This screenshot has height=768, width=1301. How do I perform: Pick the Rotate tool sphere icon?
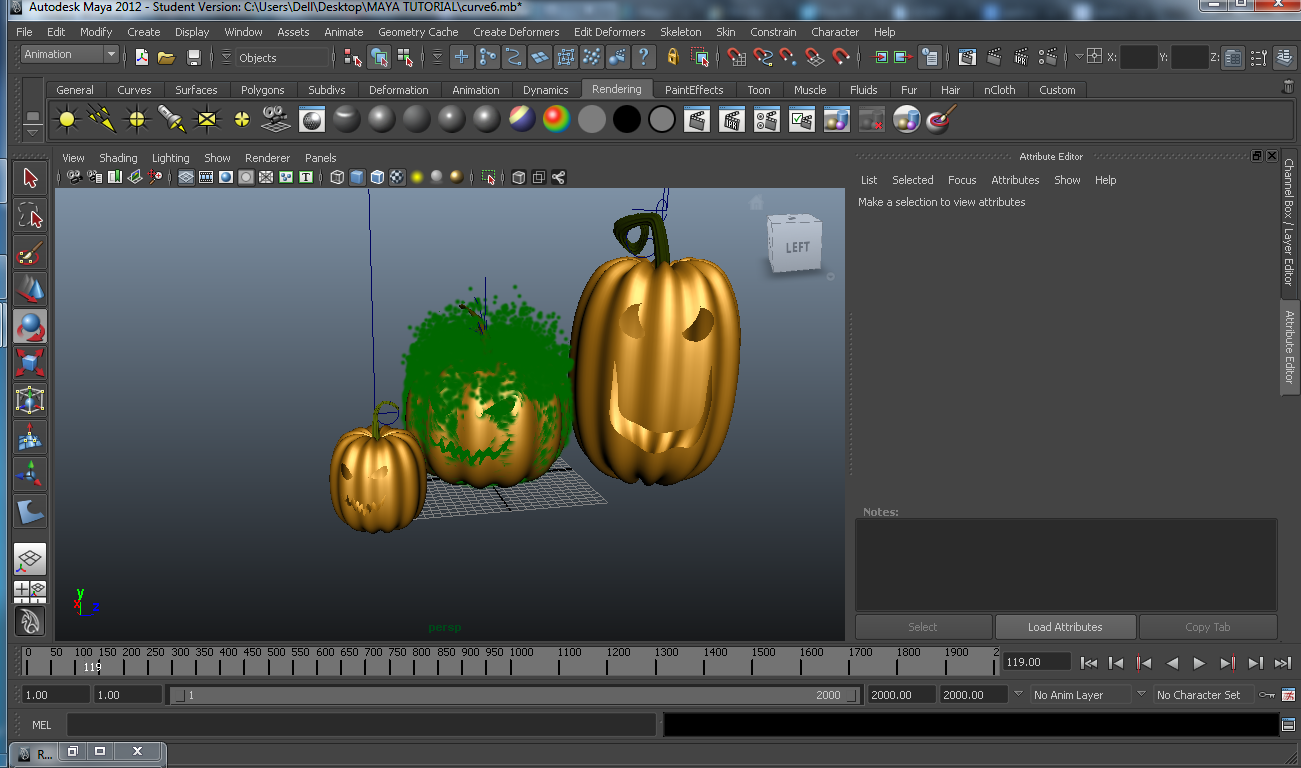[x=30, y=326]
